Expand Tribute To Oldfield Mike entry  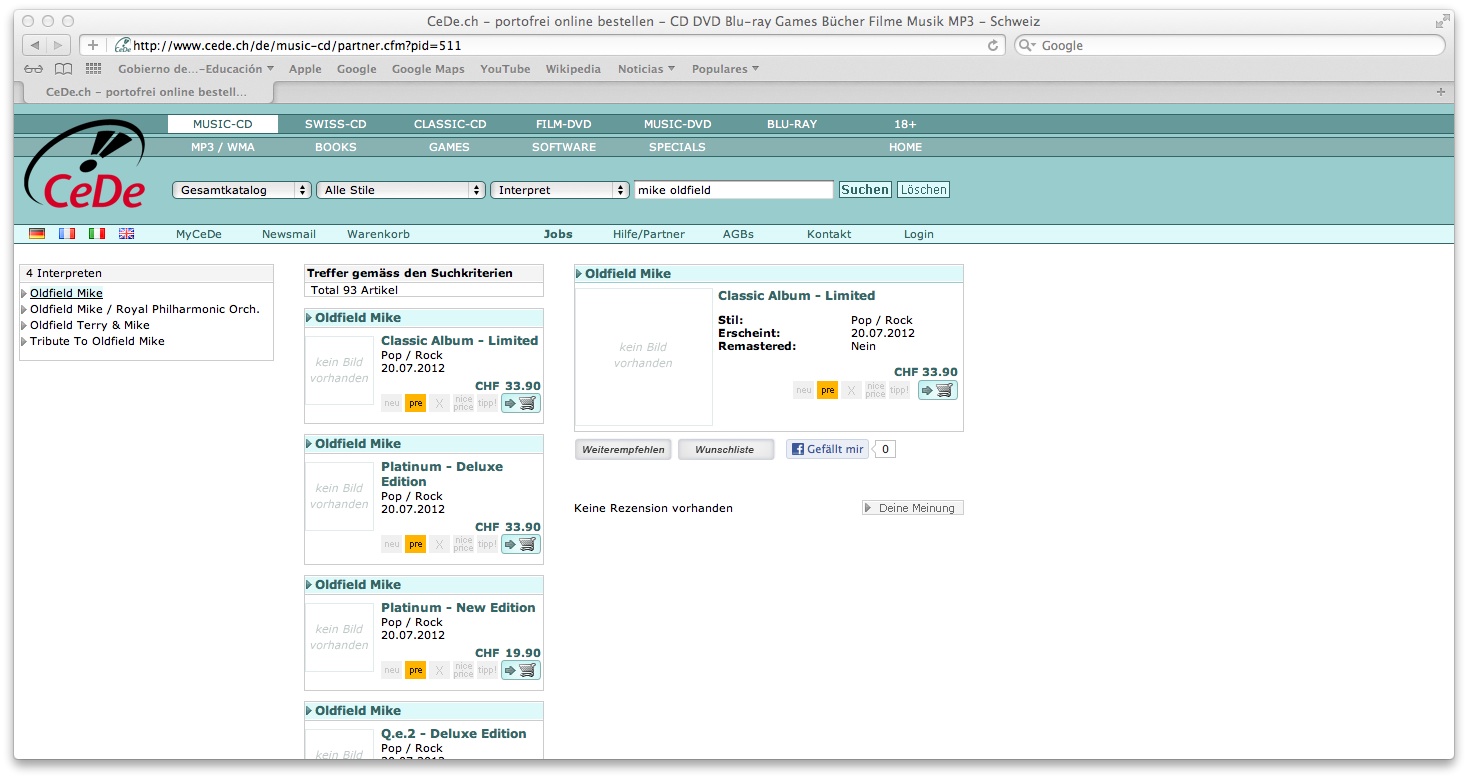click(x=24, y=341)
